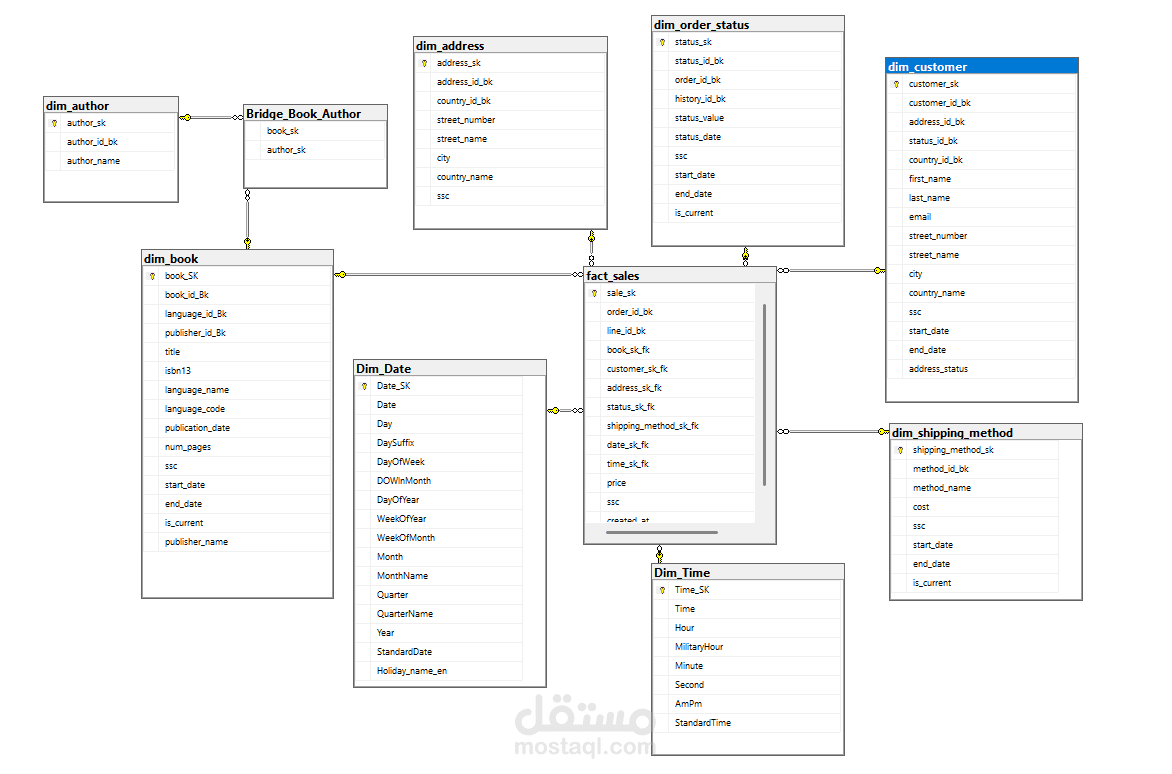Click the key icon beside sale_sk in fact_sales
Viewport: 1172px width, 774px height.
pyautogui.click(x=596, y=293)
